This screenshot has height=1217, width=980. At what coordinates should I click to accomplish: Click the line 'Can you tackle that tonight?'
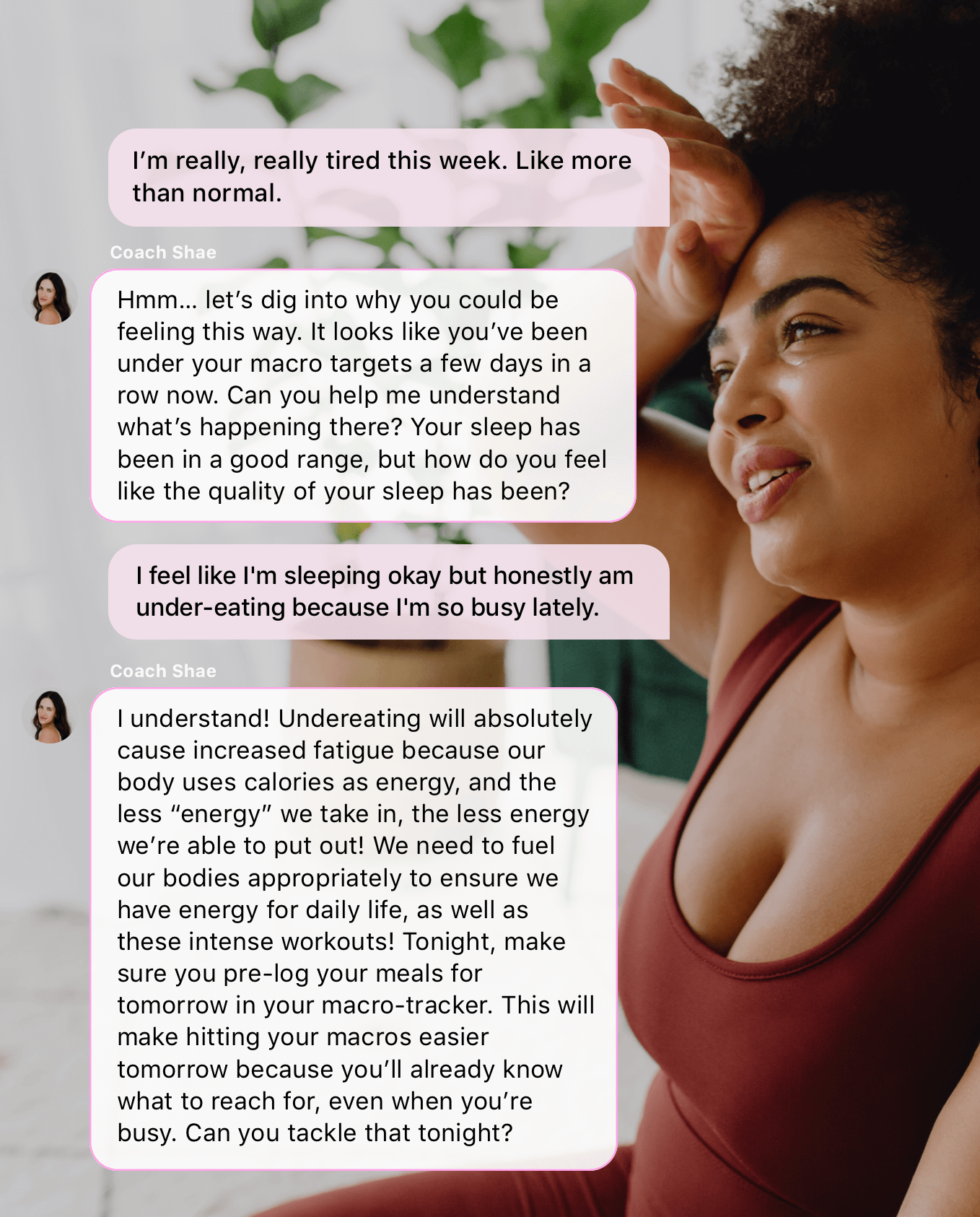click(349, 1133)
